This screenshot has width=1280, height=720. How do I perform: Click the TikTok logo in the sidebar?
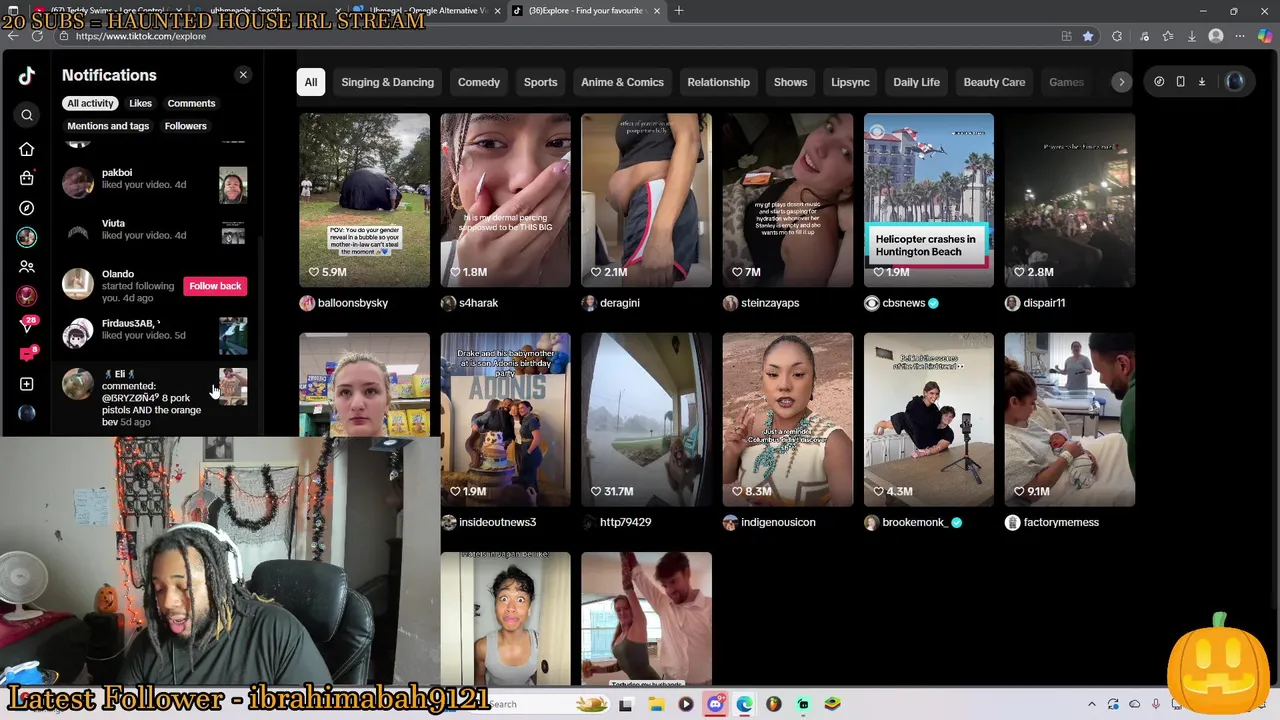tap(27, 75)
